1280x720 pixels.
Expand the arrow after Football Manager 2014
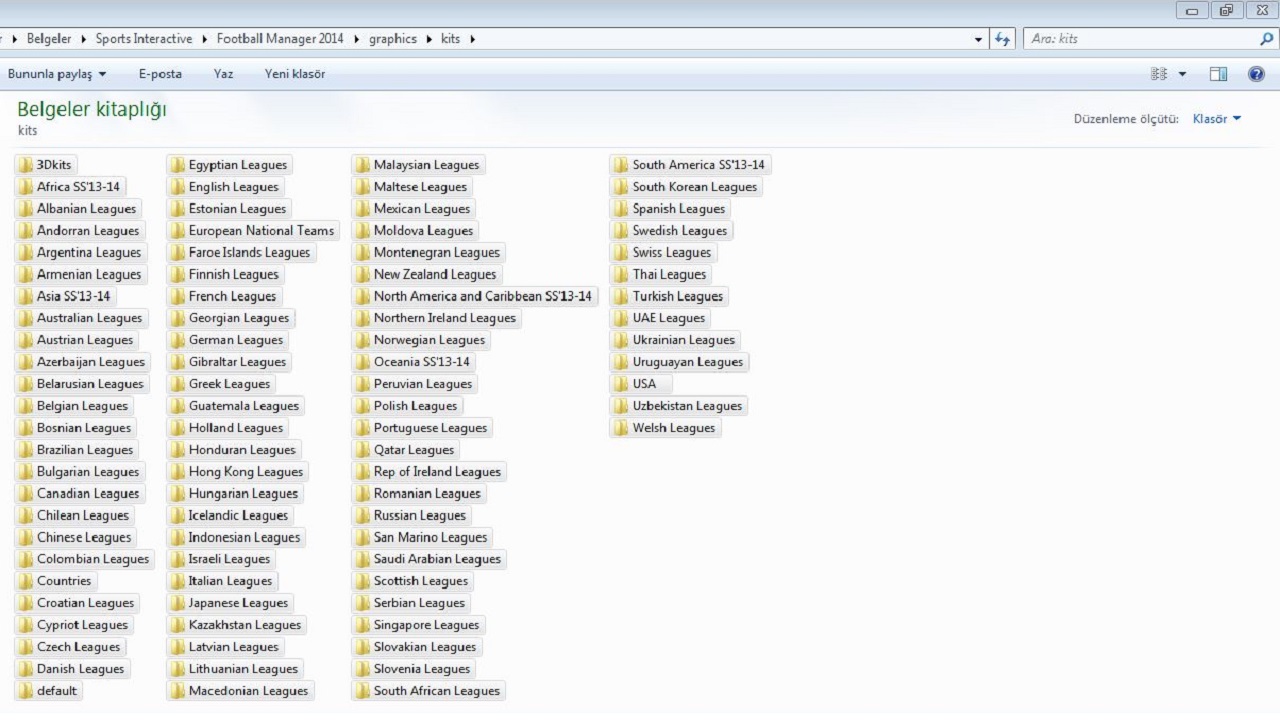tap(356, 39)
